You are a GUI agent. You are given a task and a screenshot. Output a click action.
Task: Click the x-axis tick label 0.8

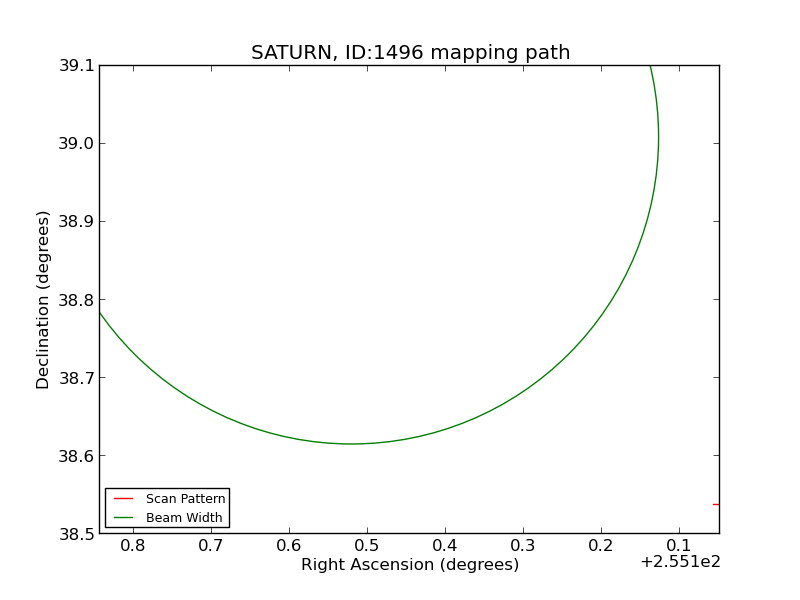[x=133, y=546]
